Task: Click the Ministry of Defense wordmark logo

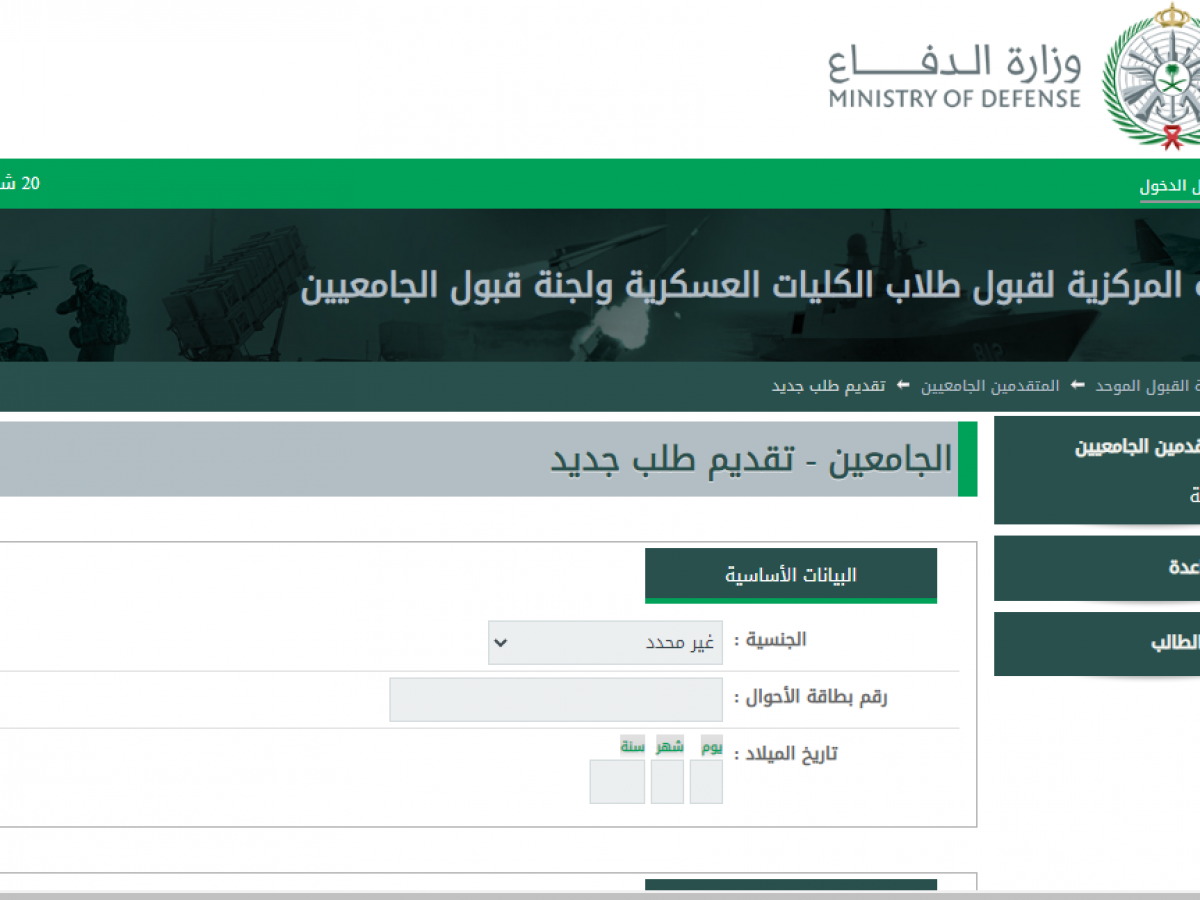Action: click(x=954, y=77)
